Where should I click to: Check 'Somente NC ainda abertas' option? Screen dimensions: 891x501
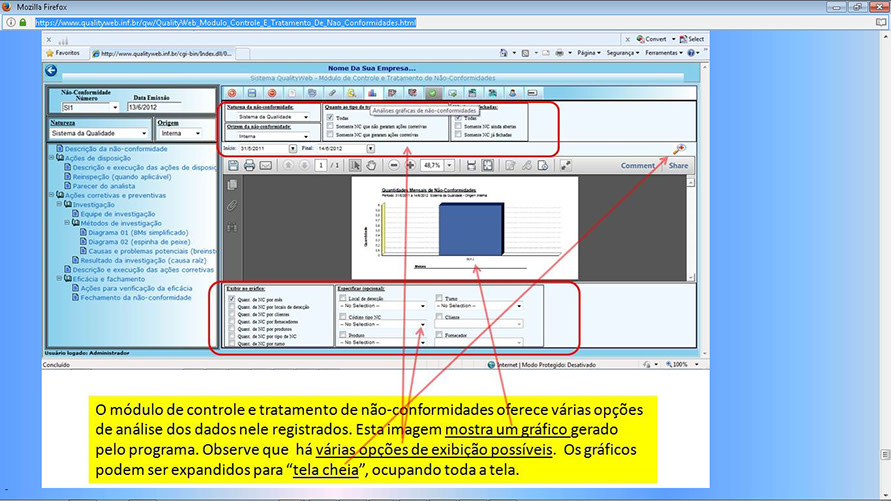(x=459, y=126)
